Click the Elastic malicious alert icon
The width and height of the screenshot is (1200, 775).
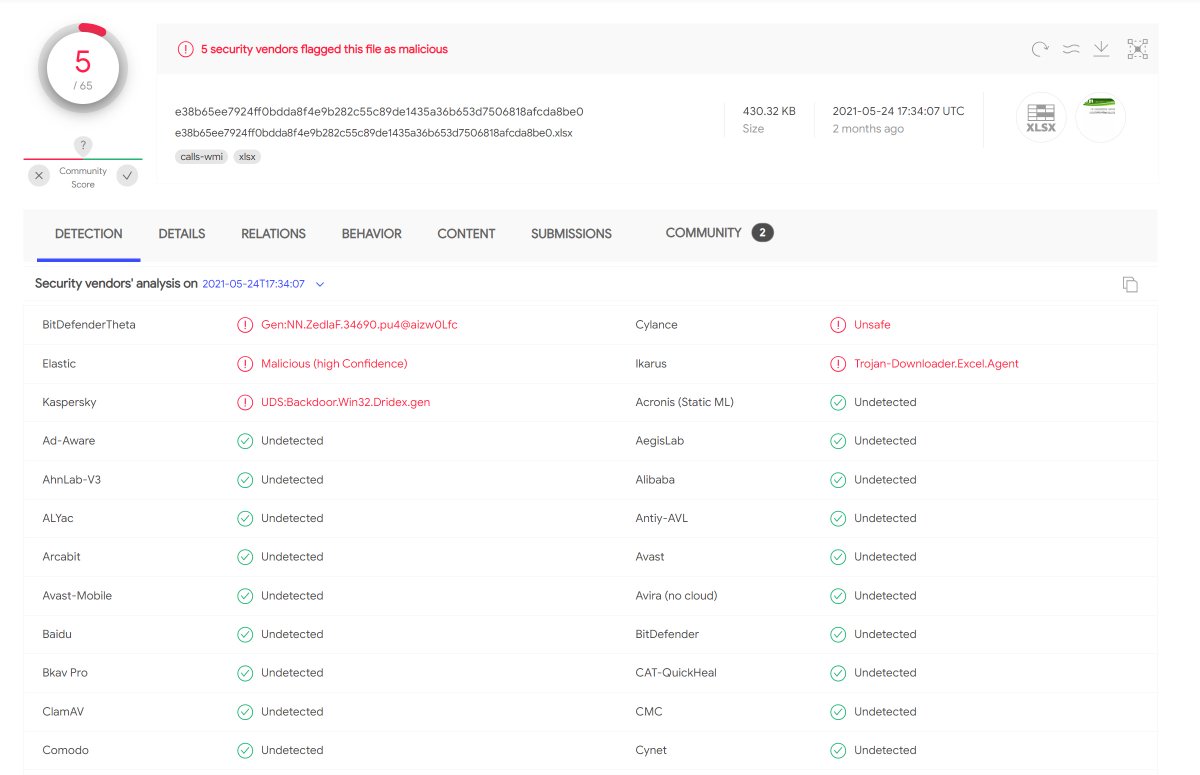tap(245, 364)
